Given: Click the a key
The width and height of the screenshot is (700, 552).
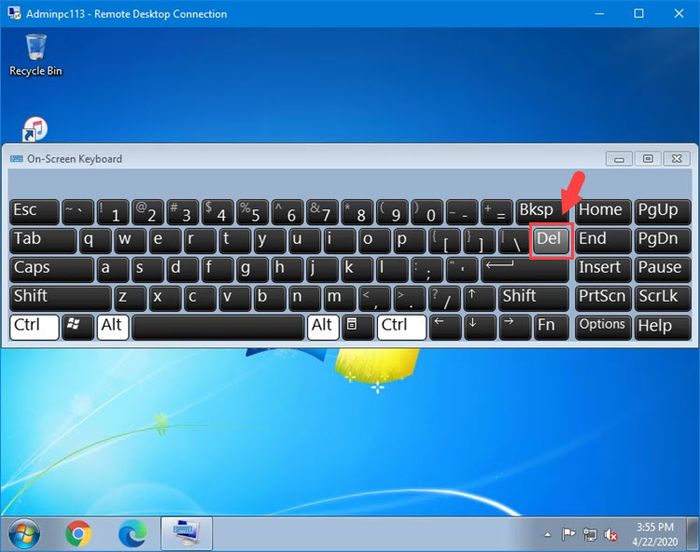Looking at the screenshot, I should 112,270.
